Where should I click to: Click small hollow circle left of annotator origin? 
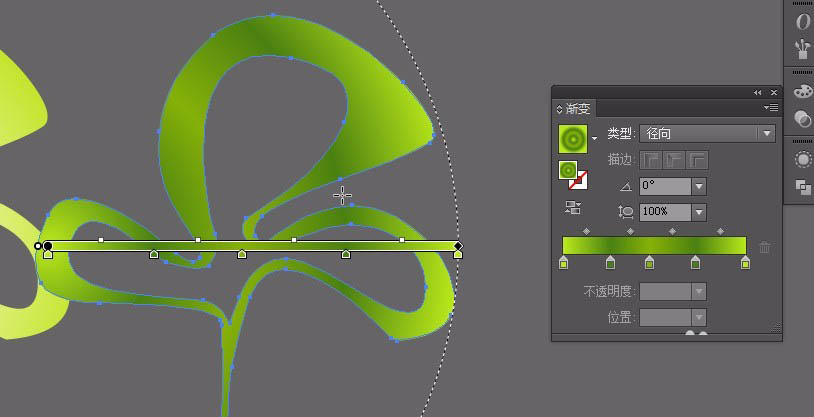[37, 246]
